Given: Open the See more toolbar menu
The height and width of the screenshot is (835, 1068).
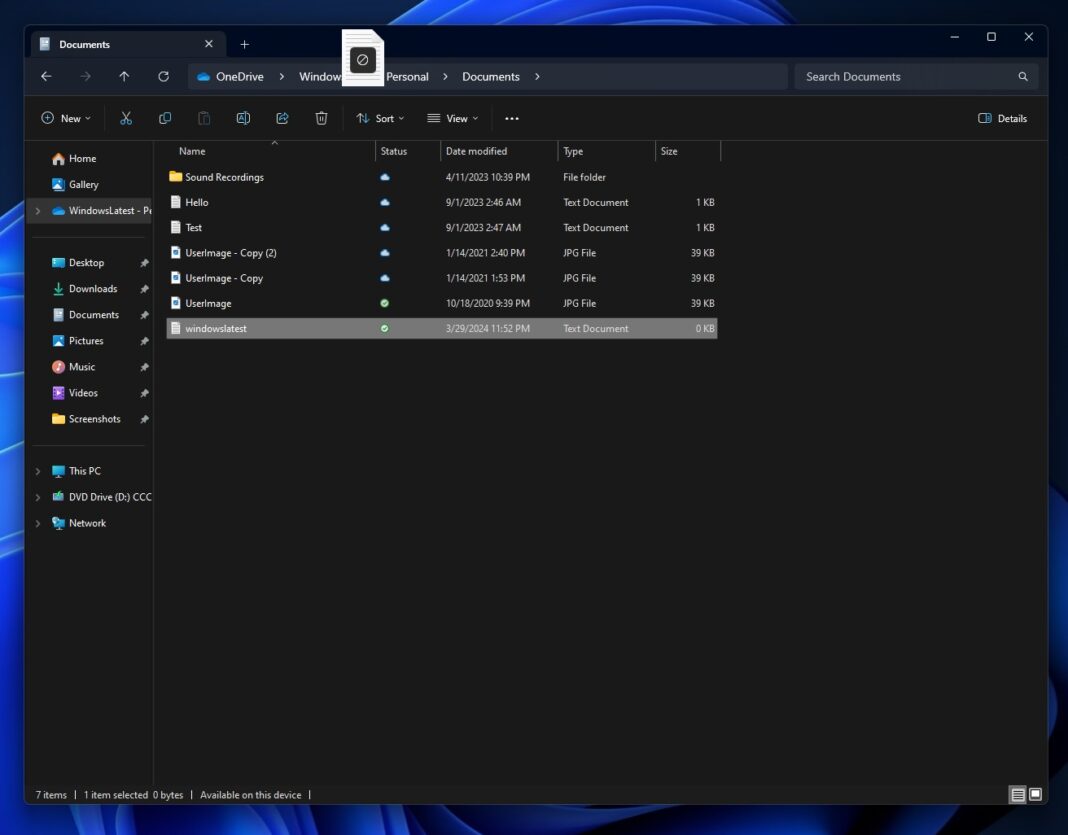Looking at the screenshot, I should pyautogui.click(x=512, y=118).
